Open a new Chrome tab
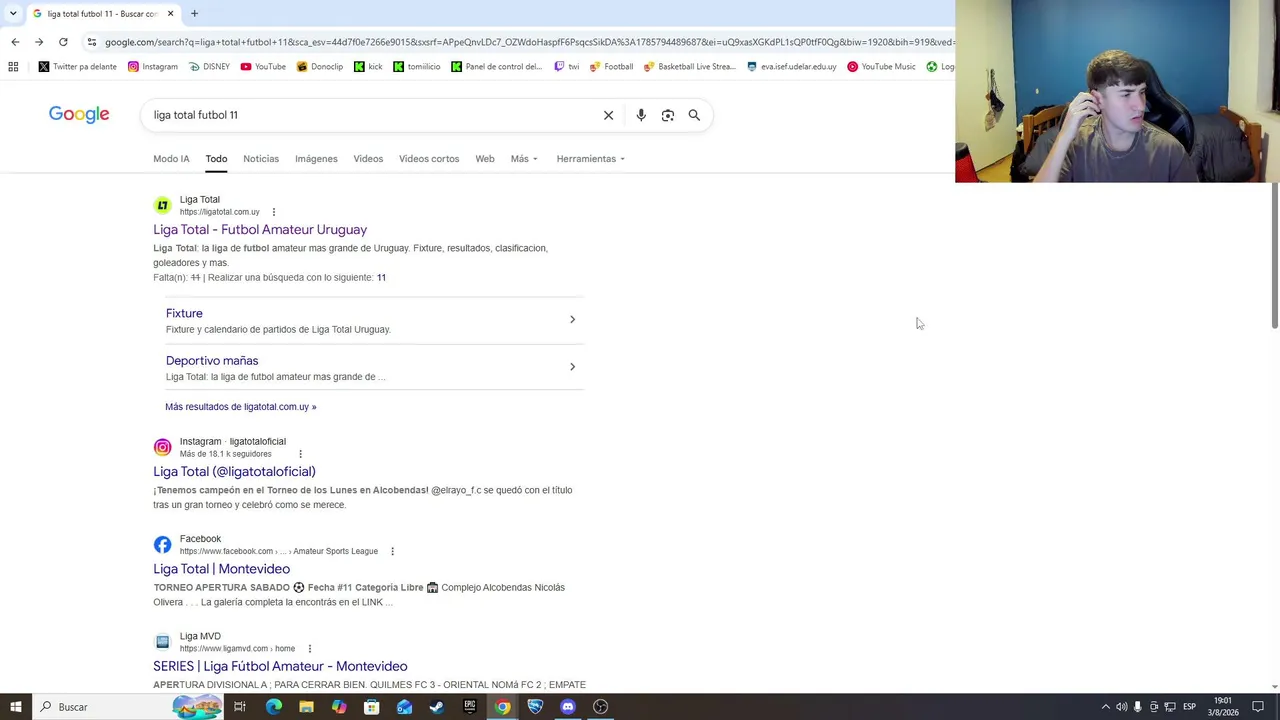The image size is (1280, 720). (x=194, y=14)
